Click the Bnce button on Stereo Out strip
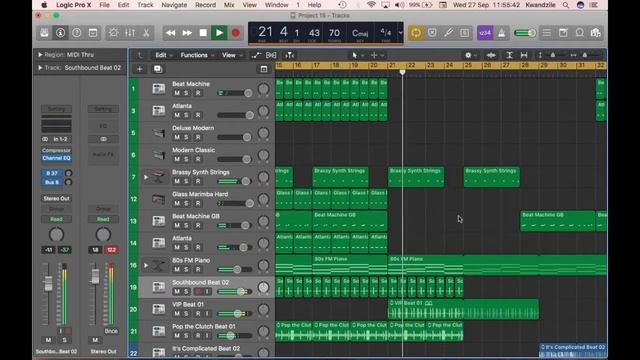This screenshot has width=640, height=360. 111,331
